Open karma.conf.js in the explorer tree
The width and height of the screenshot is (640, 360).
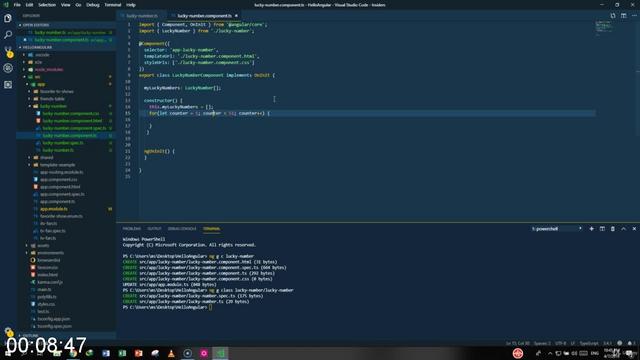coord(50,282)
